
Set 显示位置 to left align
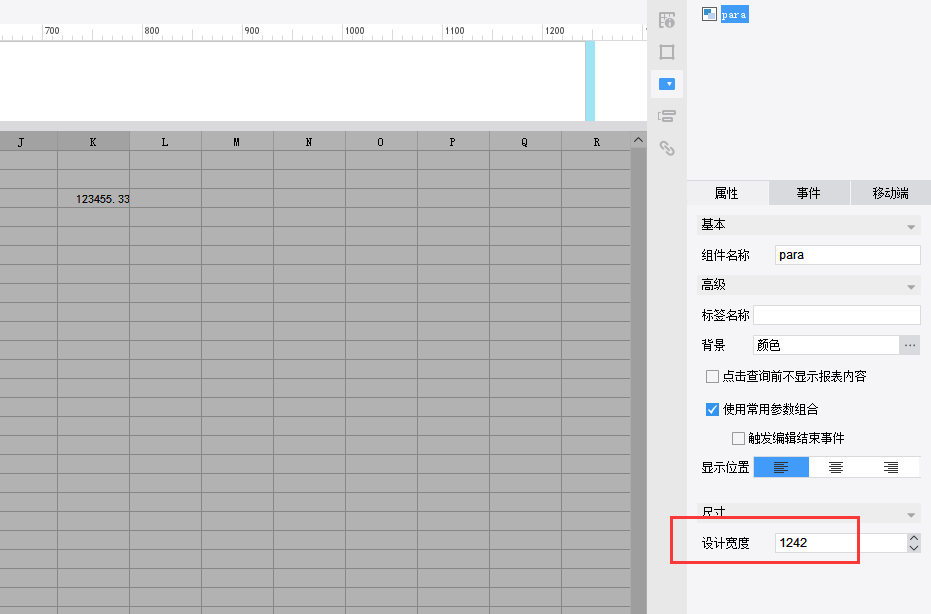(x=781, y=467)
